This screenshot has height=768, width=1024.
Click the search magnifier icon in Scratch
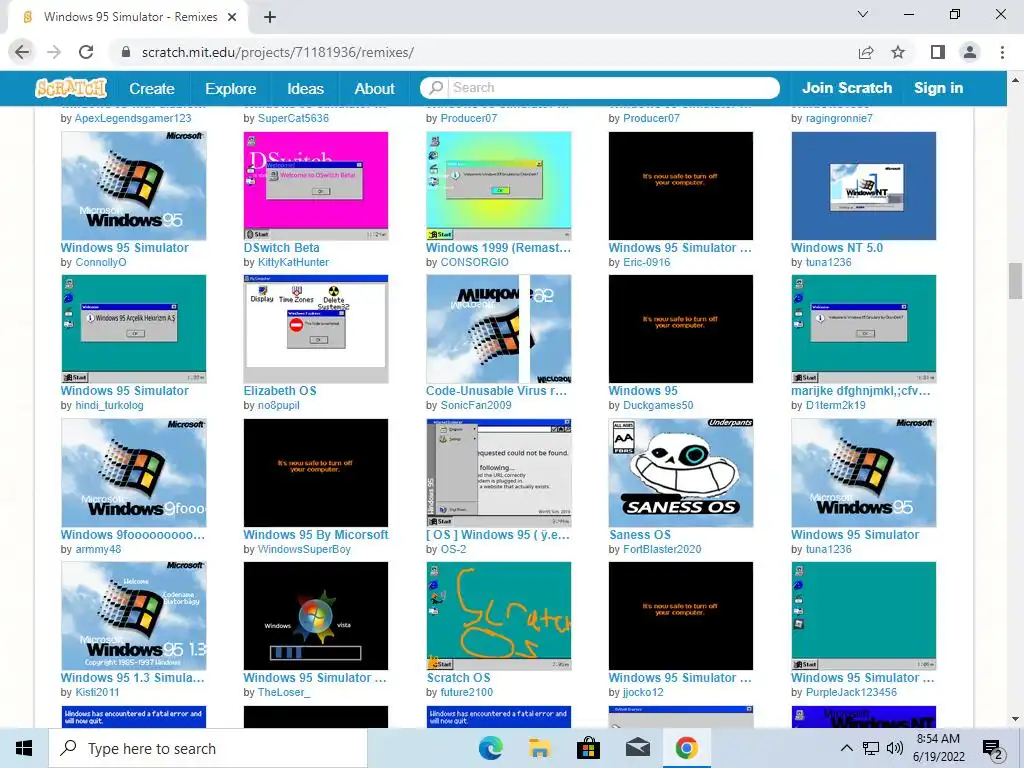(436, 88)
